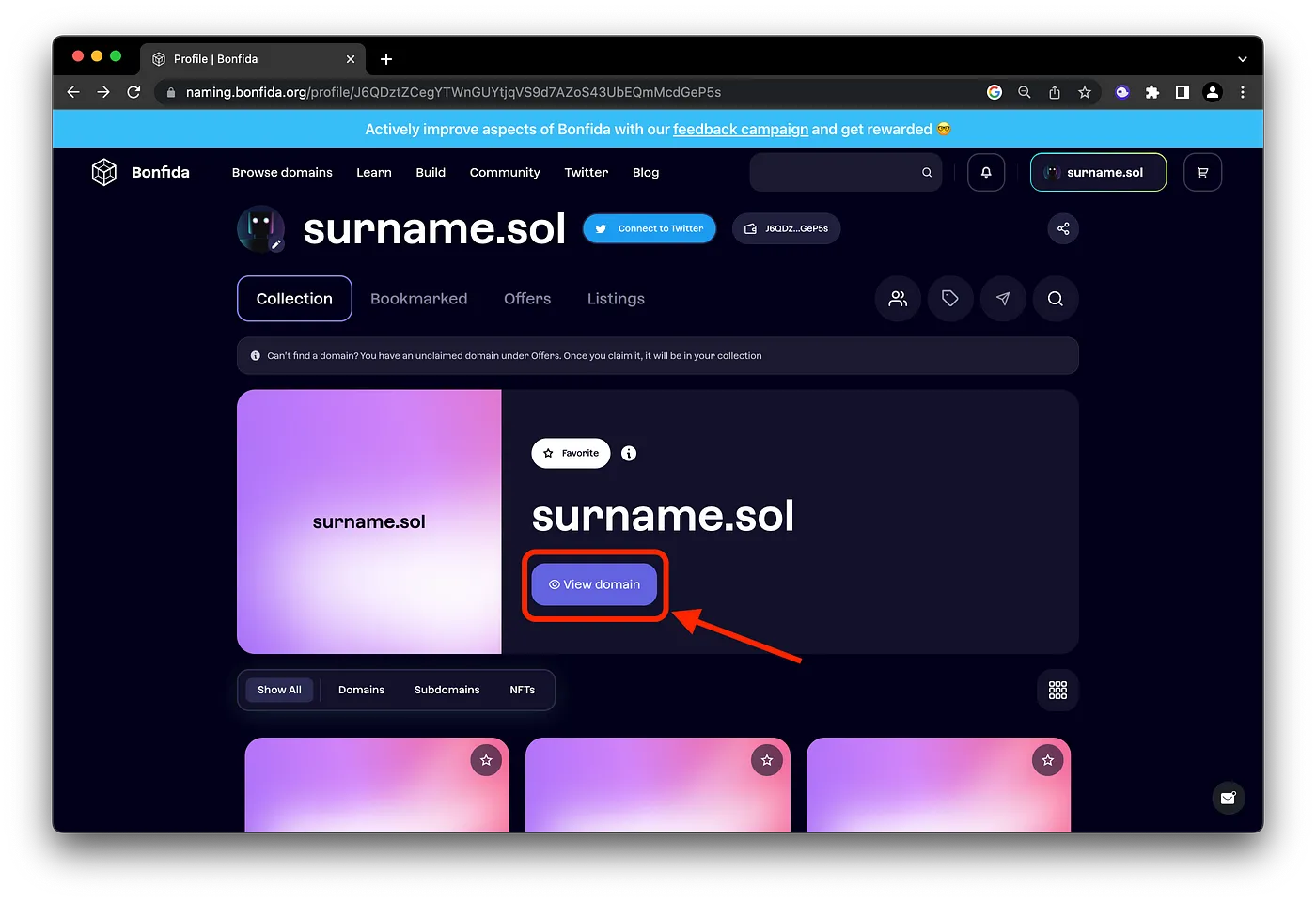Click the site lock icon in address bar
This screenshot has width=1316, height=902.
click(x=170, y=92)
